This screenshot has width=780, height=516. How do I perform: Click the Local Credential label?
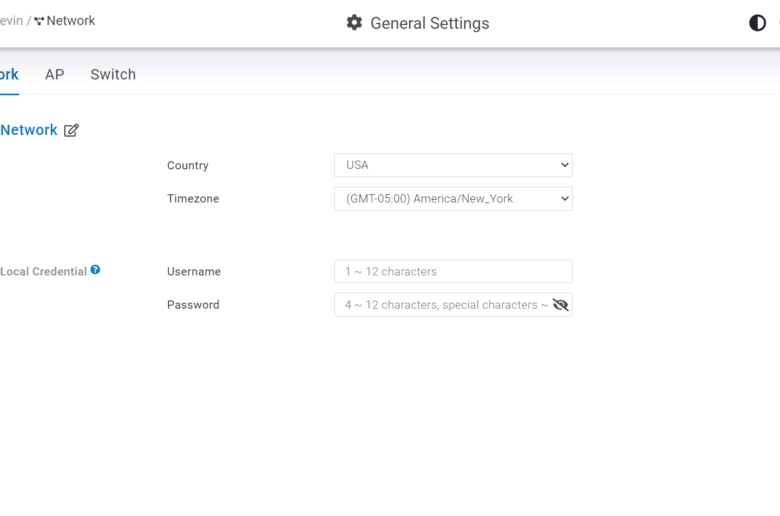(43, 271)
